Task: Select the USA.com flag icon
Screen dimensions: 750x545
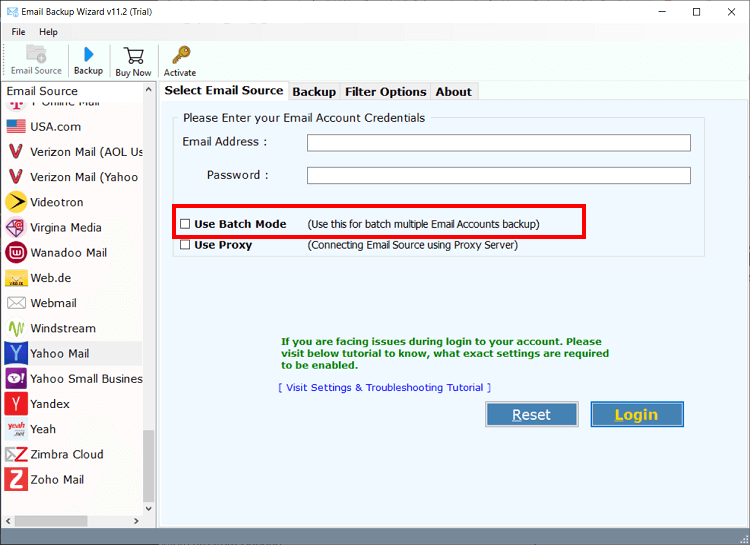Action: click(16, 126)
